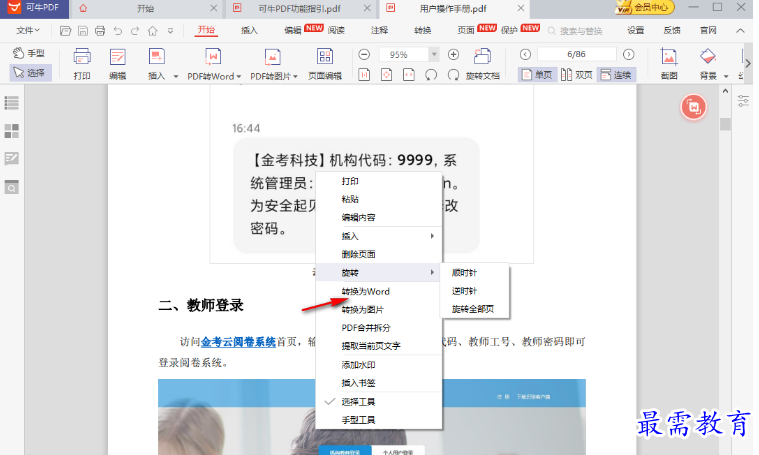Click the fit page icon

tap(386, 75)
